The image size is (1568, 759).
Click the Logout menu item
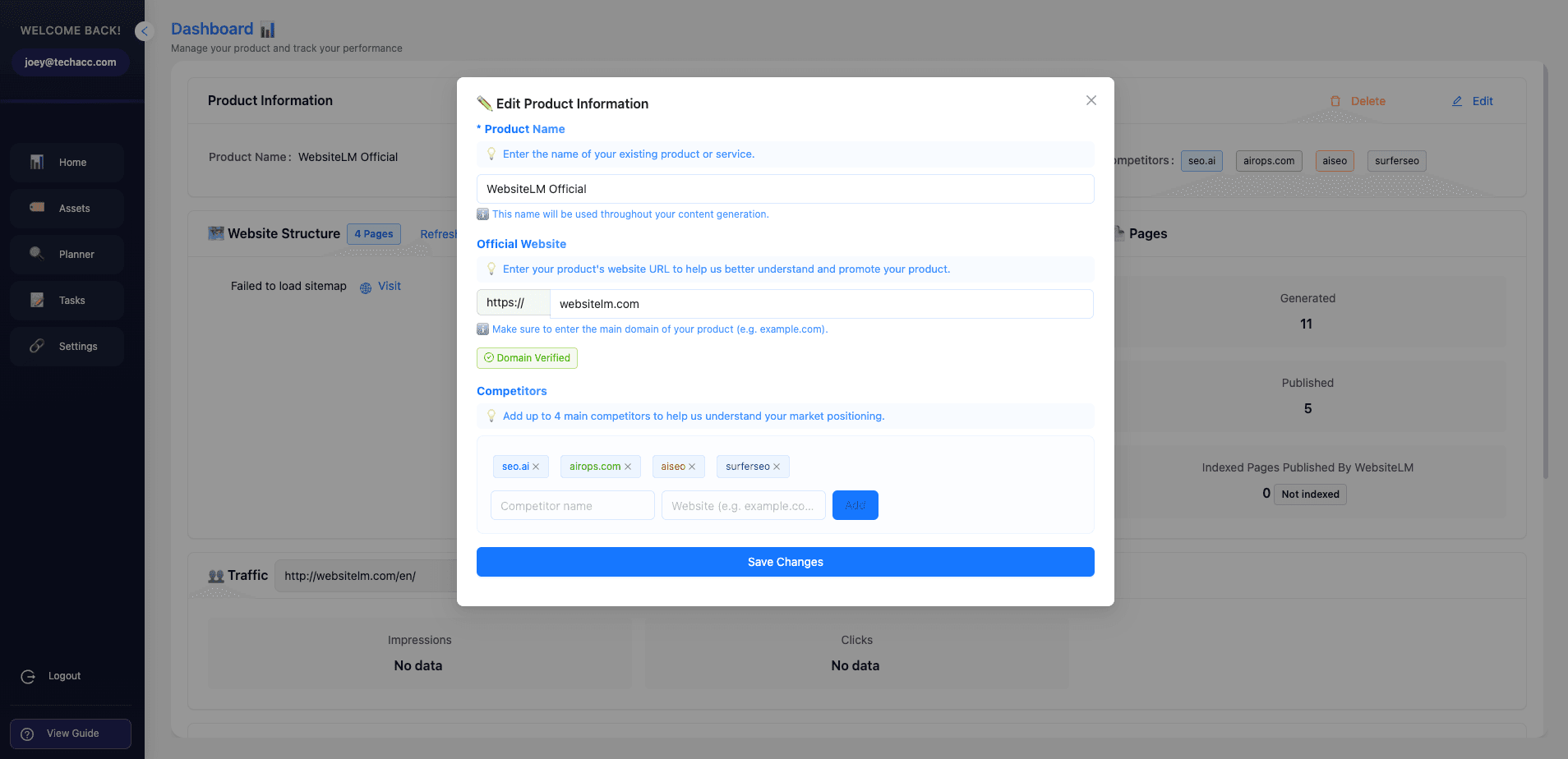51,676
